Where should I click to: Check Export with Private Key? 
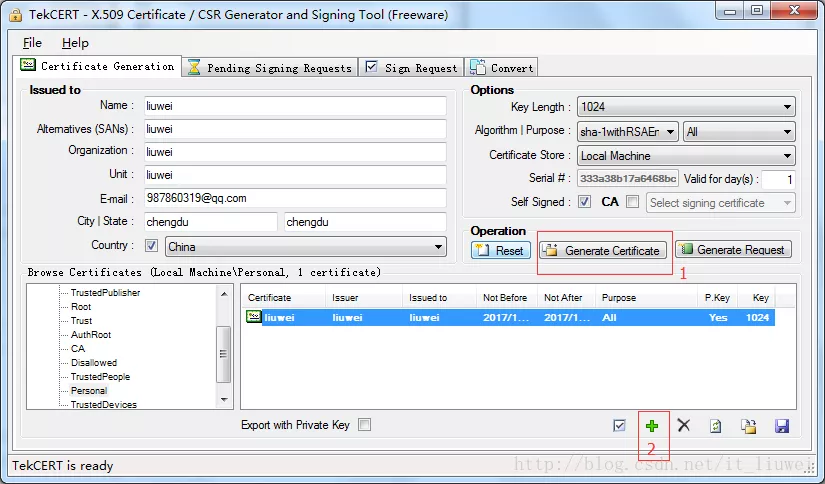point(365,425)
